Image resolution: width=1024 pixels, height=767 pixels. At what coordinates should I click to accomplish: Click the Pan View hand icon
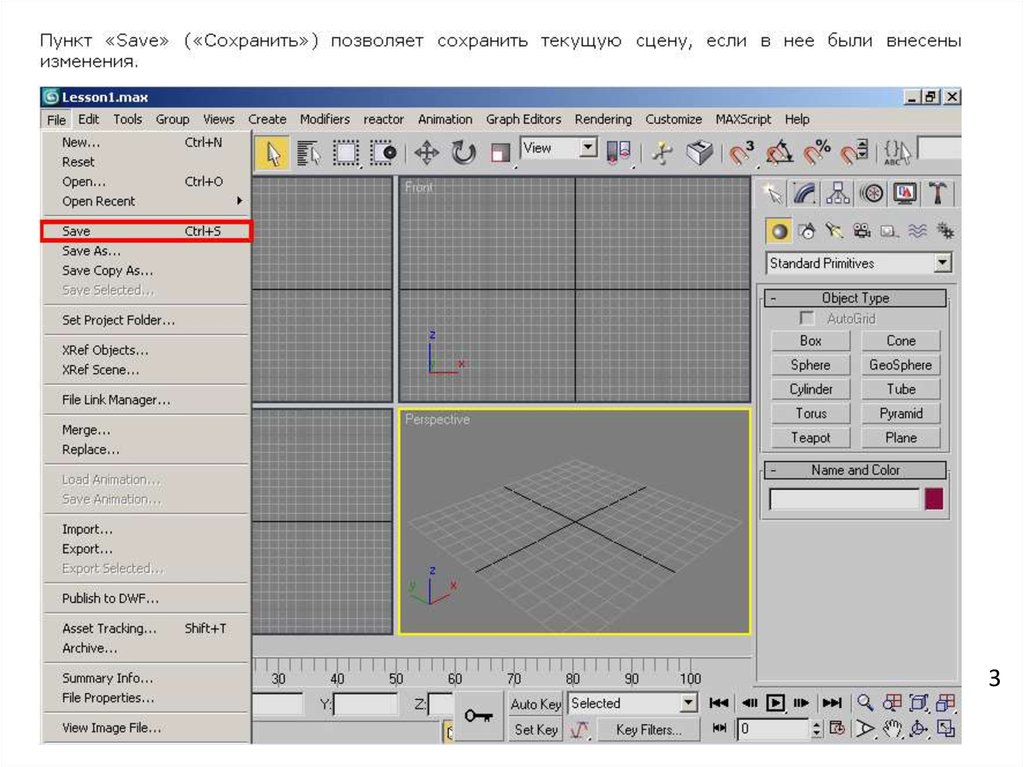point(892,729)
